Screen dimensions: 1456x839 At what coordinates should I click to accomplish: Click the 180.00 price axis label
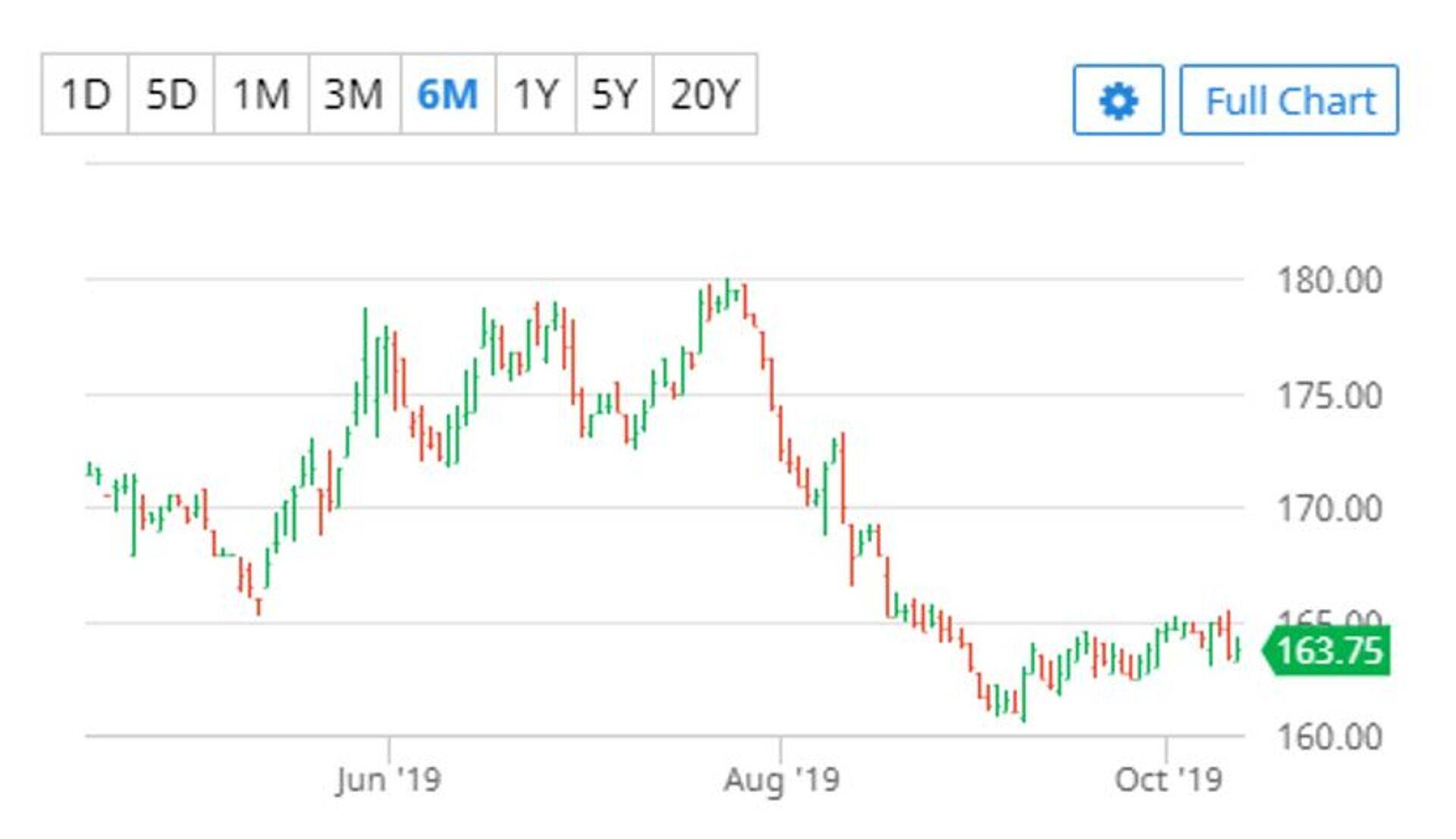tap(1329, 281)
